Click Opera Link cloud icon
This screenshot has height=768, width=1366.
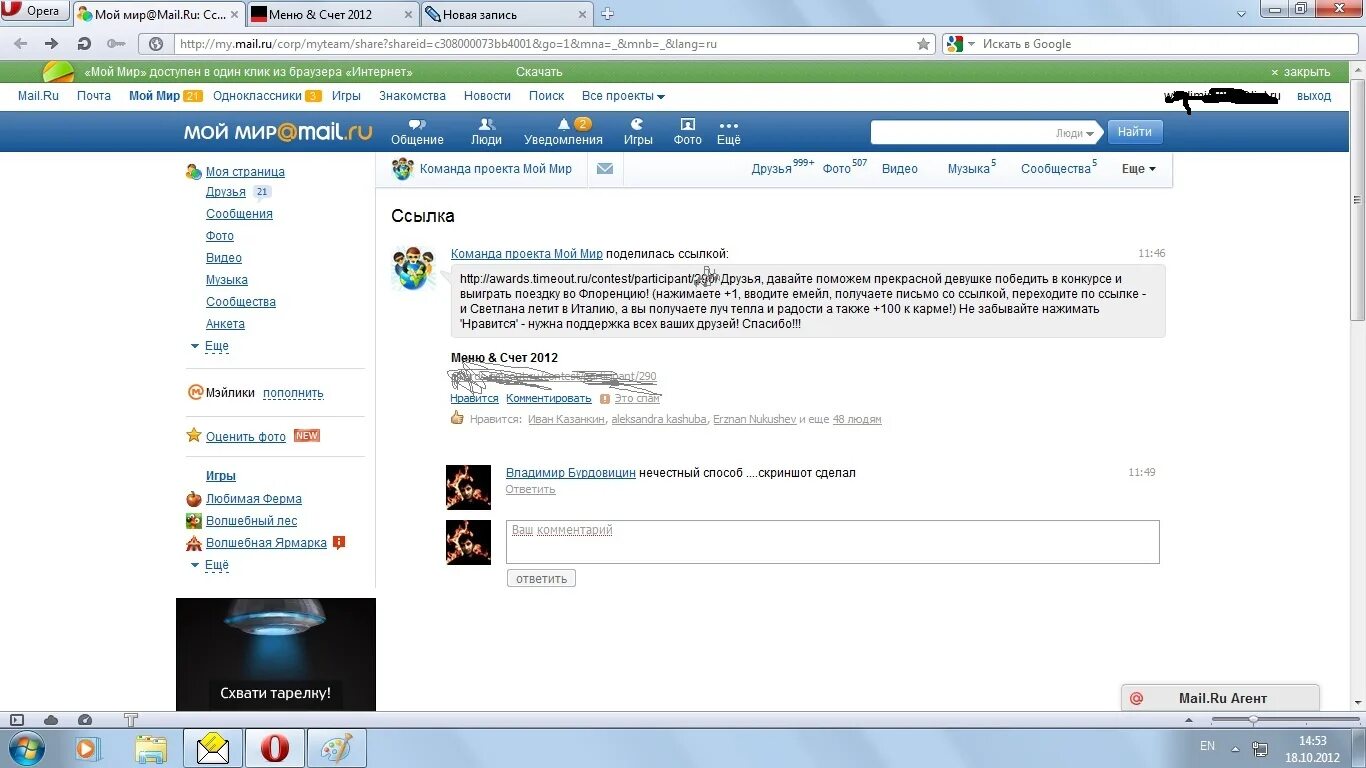click(x=51, y=720)
